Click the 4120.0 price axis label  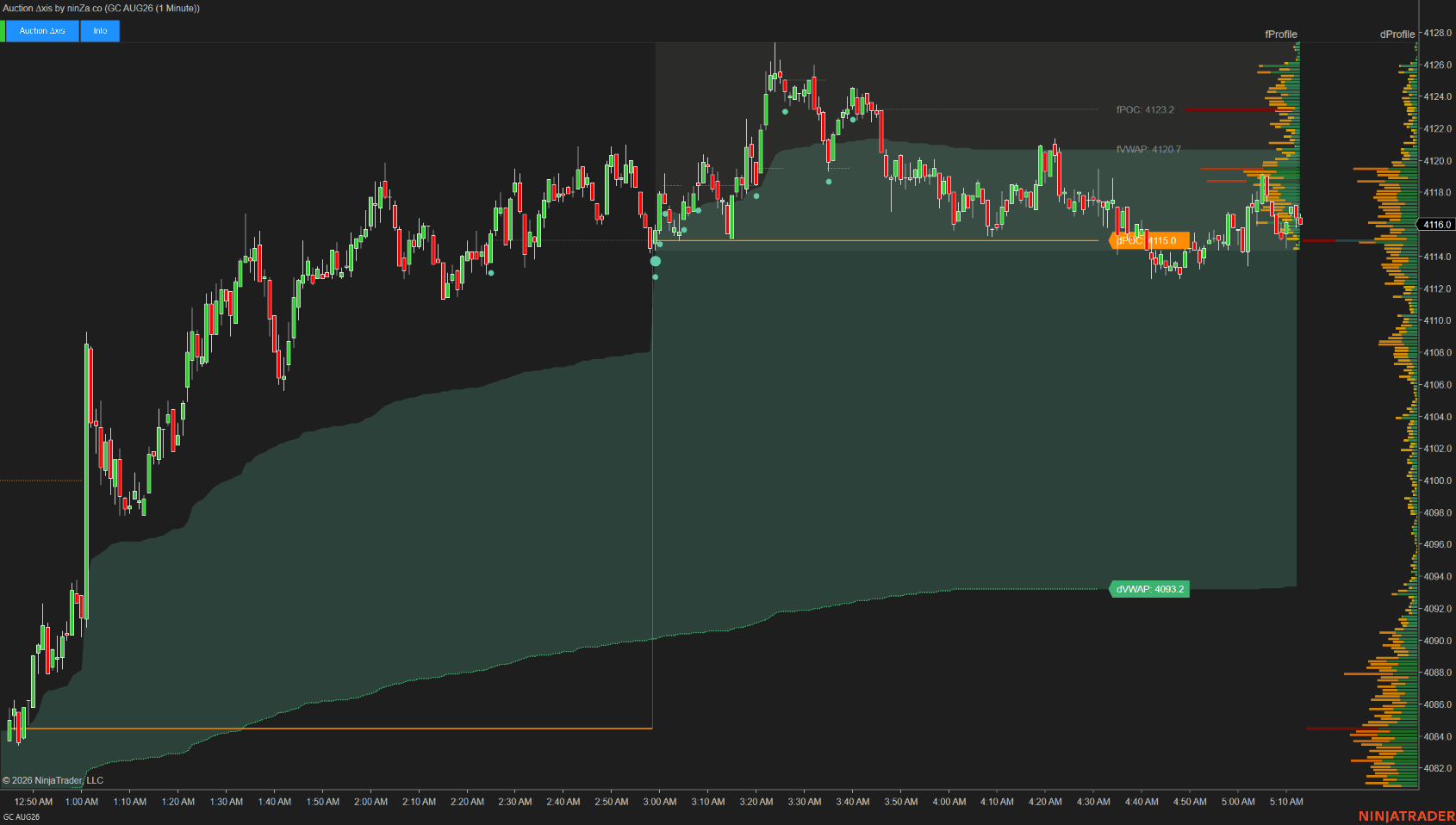click(1438, 161)
